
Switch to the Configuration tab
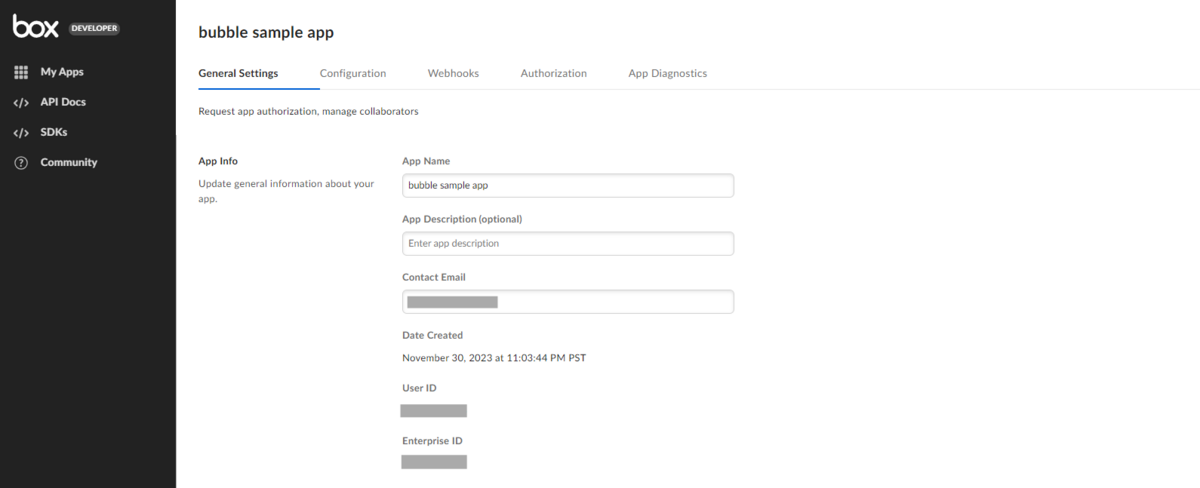(353, 73)
